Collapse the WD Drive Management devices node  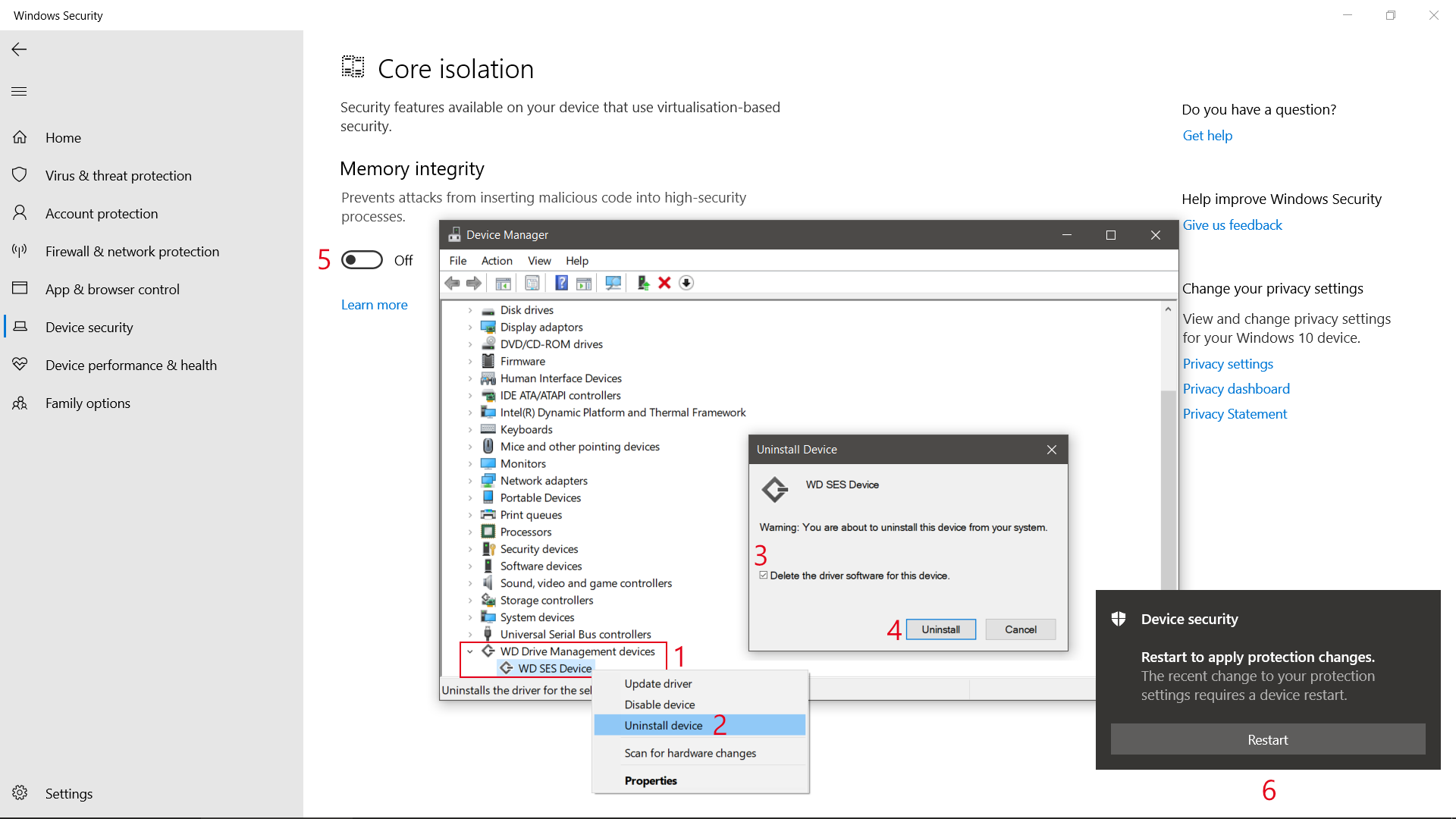click(470, 651)
